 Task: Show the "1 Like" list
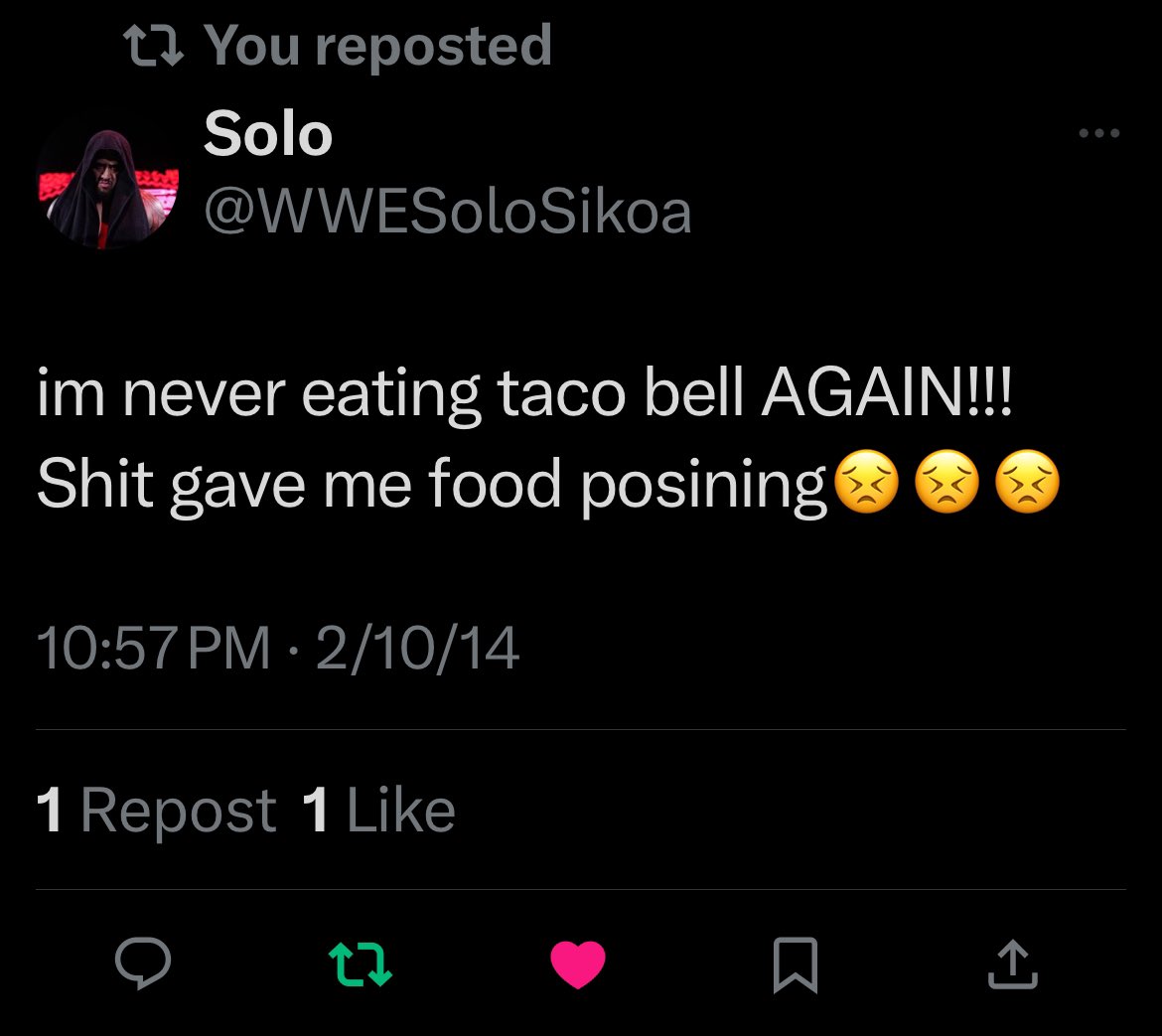[378, 811]
